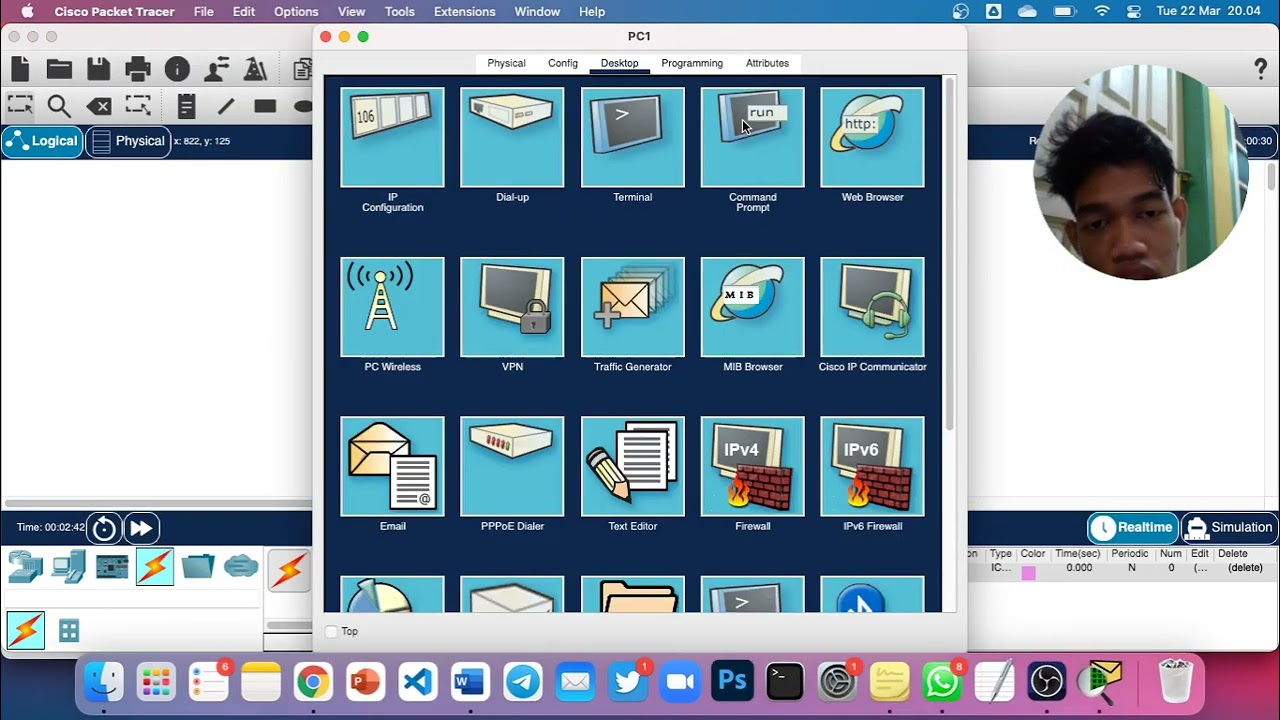Open the Tools menu
Viewport: 1280px width, 720px height.
pyautogui.click(x=399, y=12)
